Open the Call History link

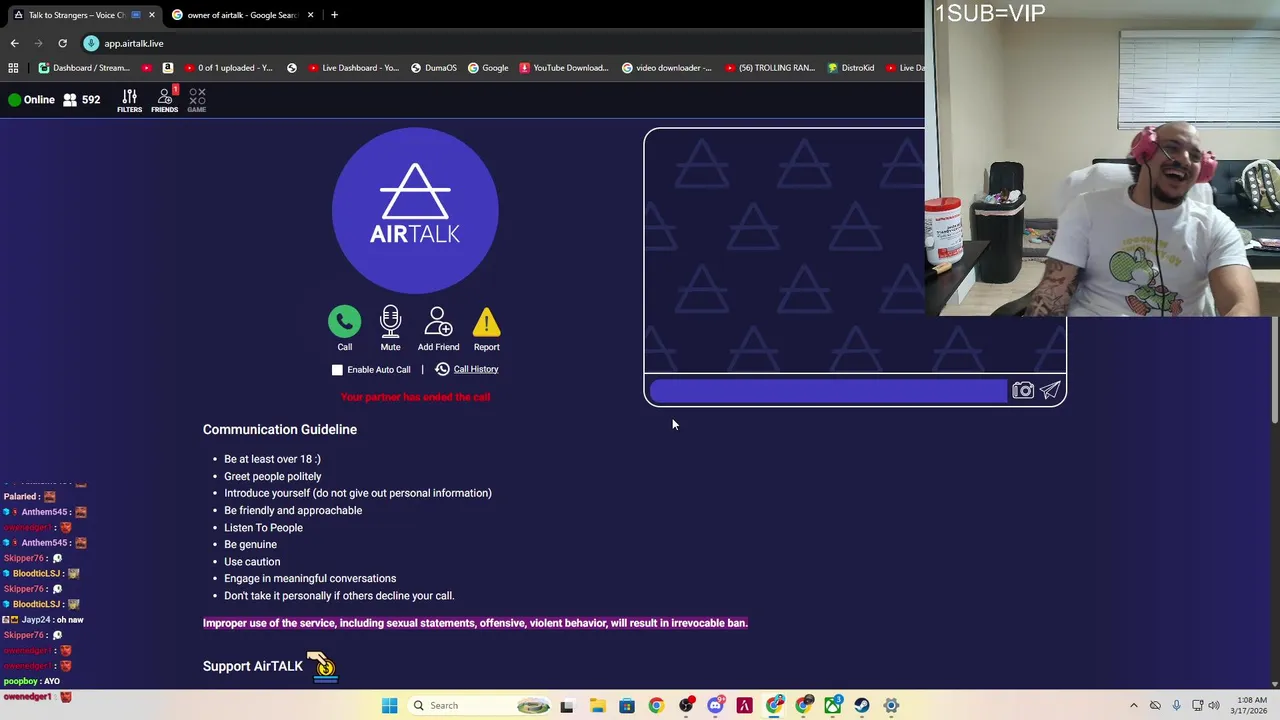pyautogui.click(x=476, y=369)
